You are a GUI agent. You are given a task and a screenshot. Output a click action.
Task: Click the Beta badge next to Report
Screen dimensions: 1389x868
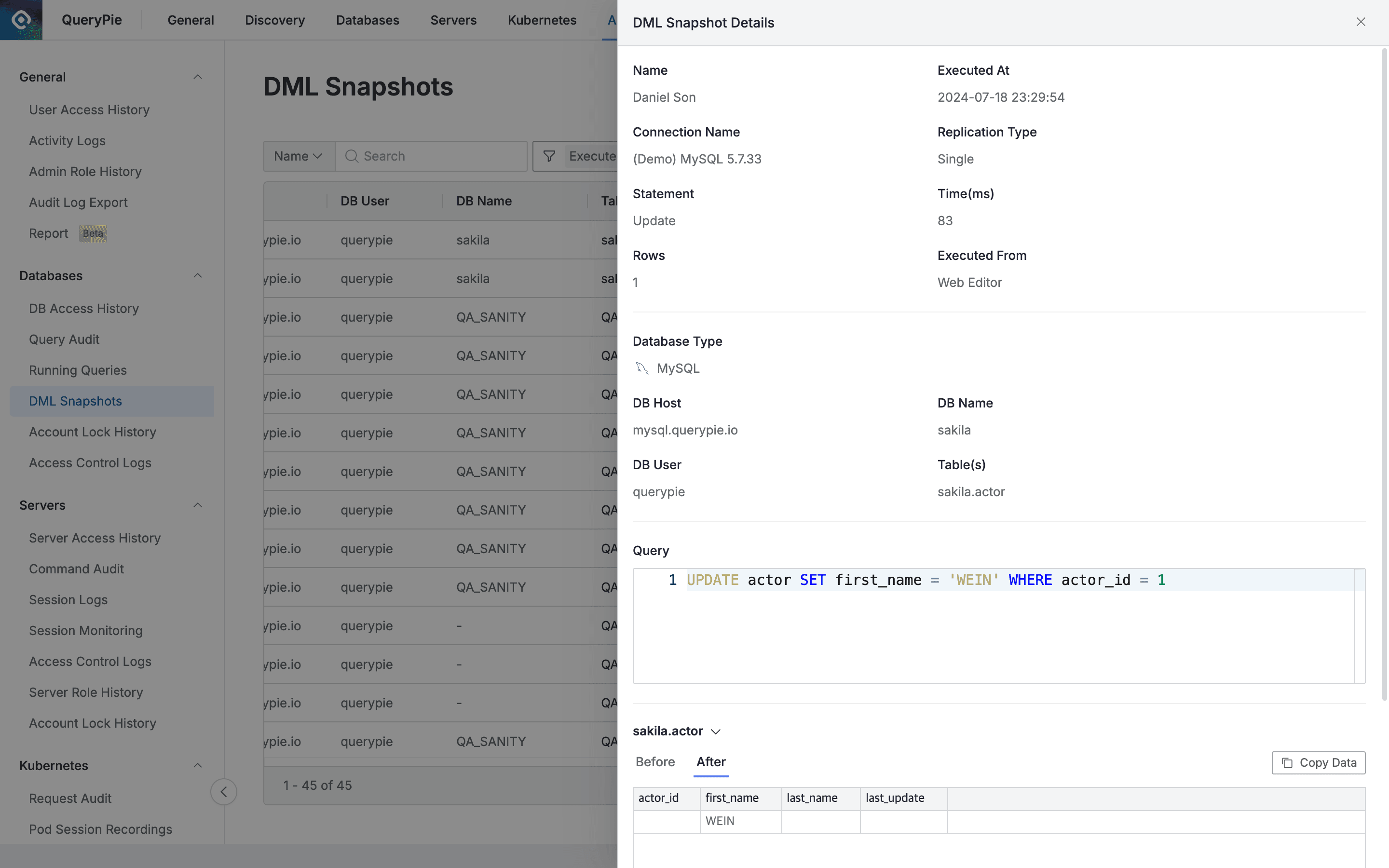point(93,233)
